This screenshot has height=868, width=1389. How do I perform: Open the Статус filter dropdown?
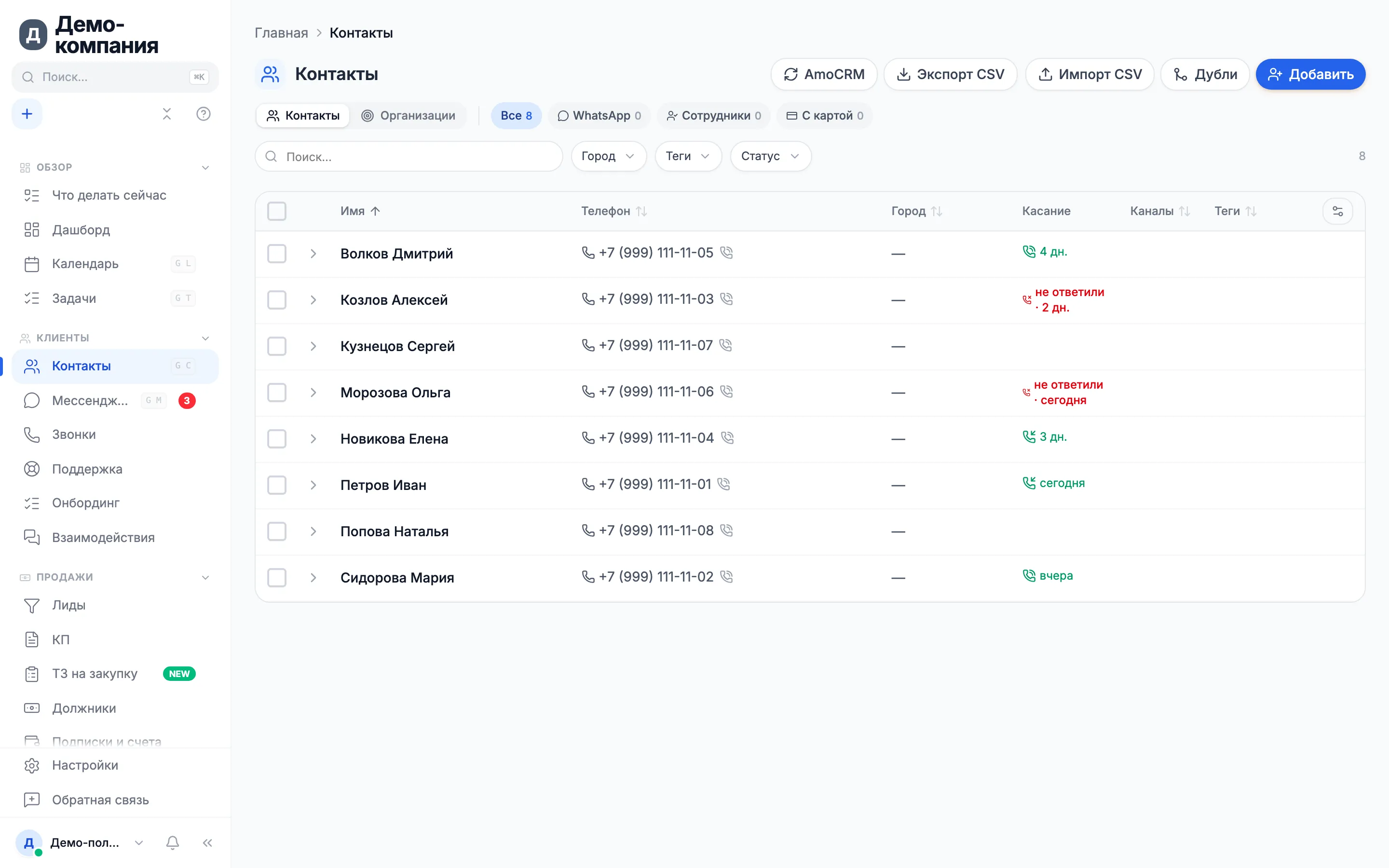(770, 156)
